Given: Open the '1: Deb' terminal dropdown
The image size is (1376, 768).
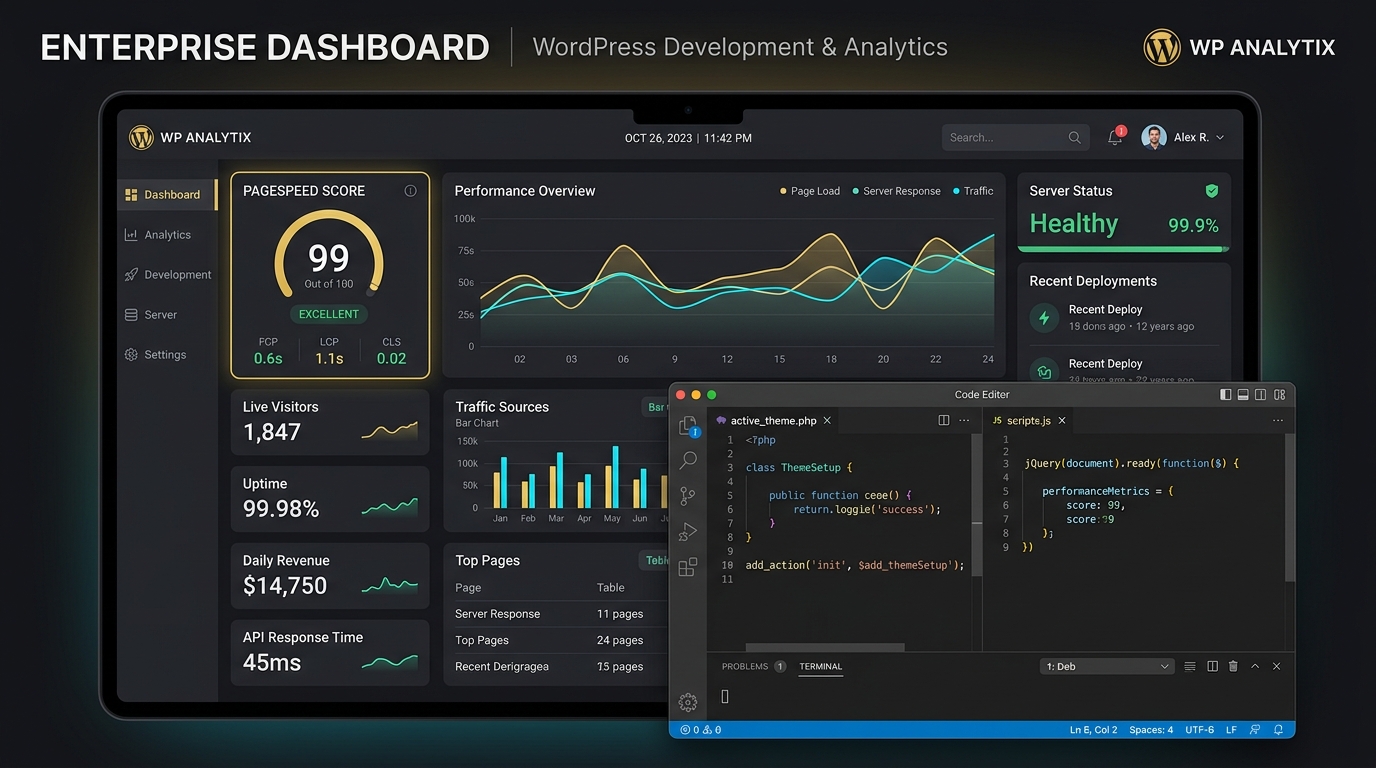Looking at the screenshot, I should tap(1107, 666).
